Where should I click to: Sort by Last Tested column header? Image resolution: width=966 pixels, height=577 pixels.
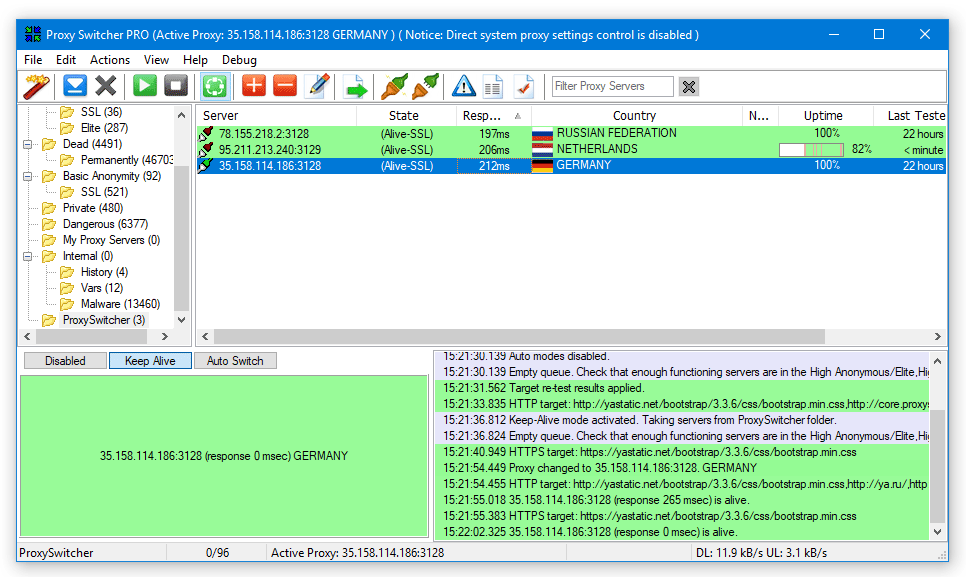coord(910,116)
